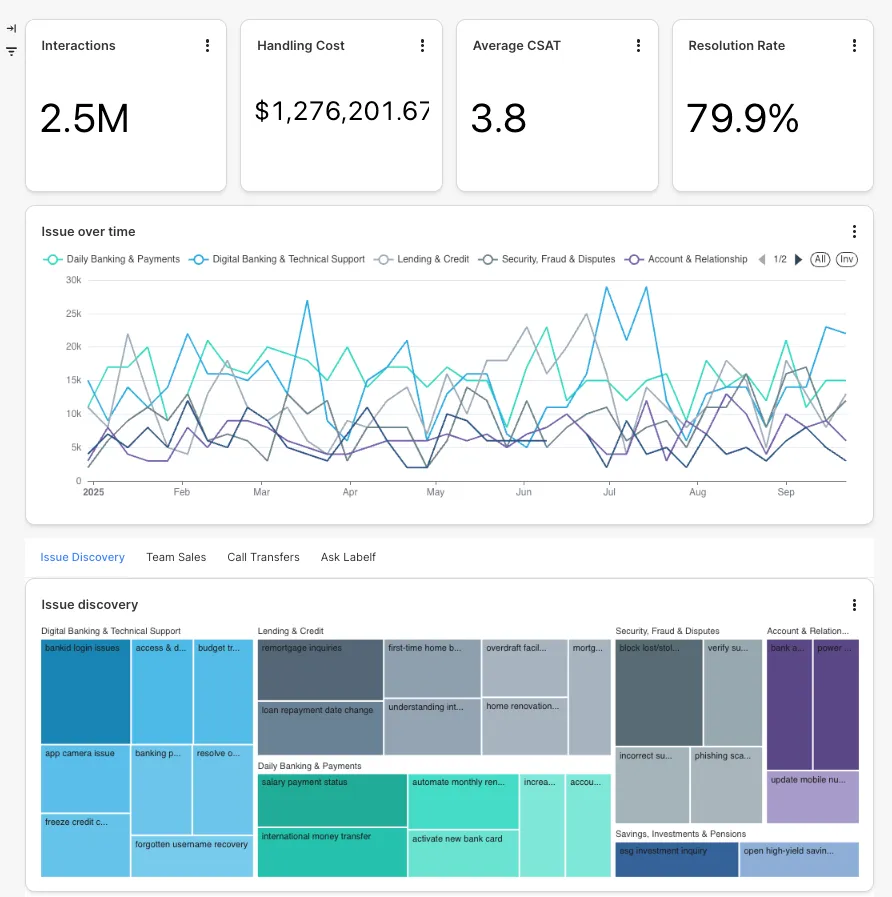Switch to the Call Transfers tab

[263, 557]
